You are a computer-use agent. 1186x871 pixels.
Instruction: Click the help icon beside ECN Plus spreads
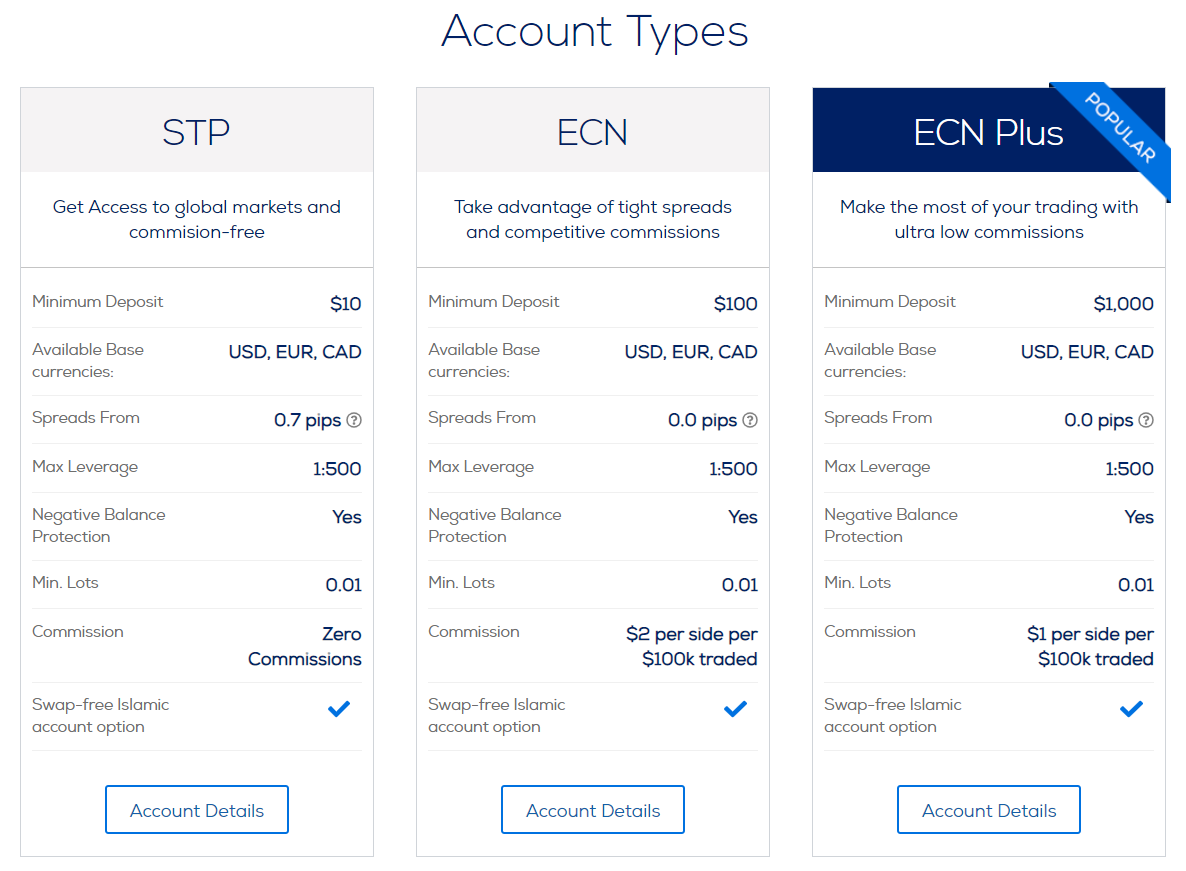(1146, 421)
